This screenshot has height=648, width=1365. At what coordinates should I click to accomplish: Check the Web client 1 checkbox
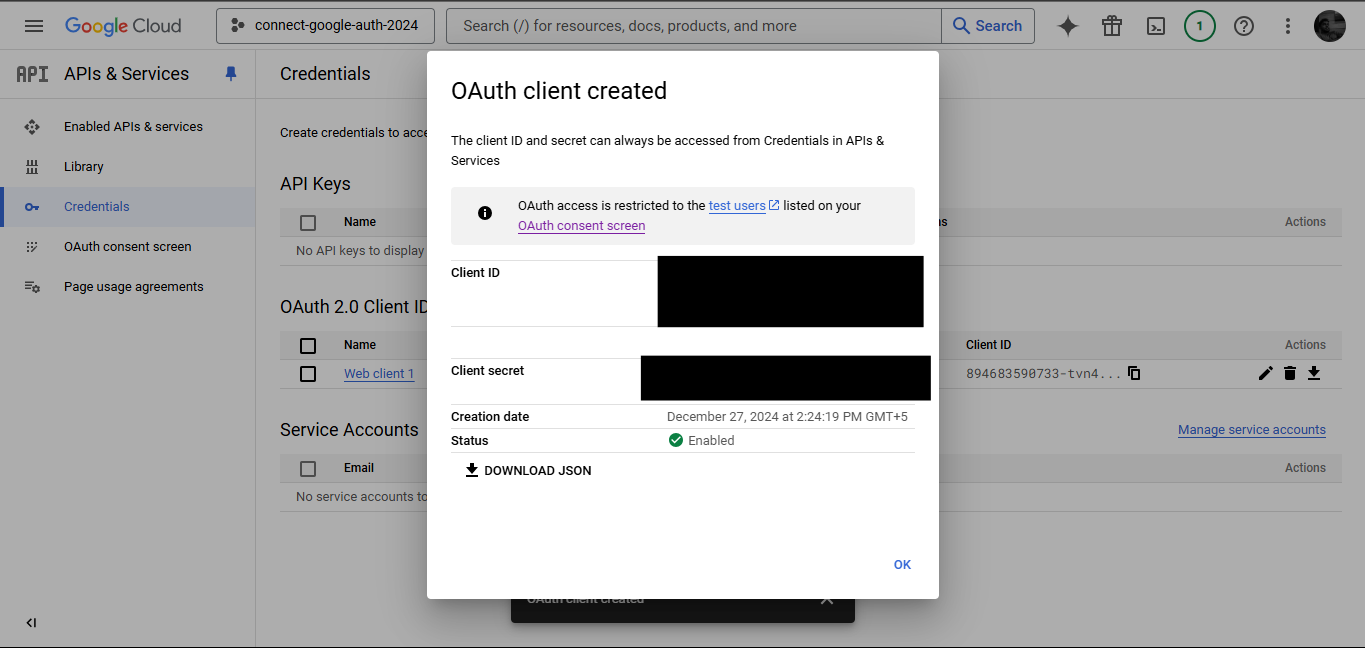coord(307,373)
